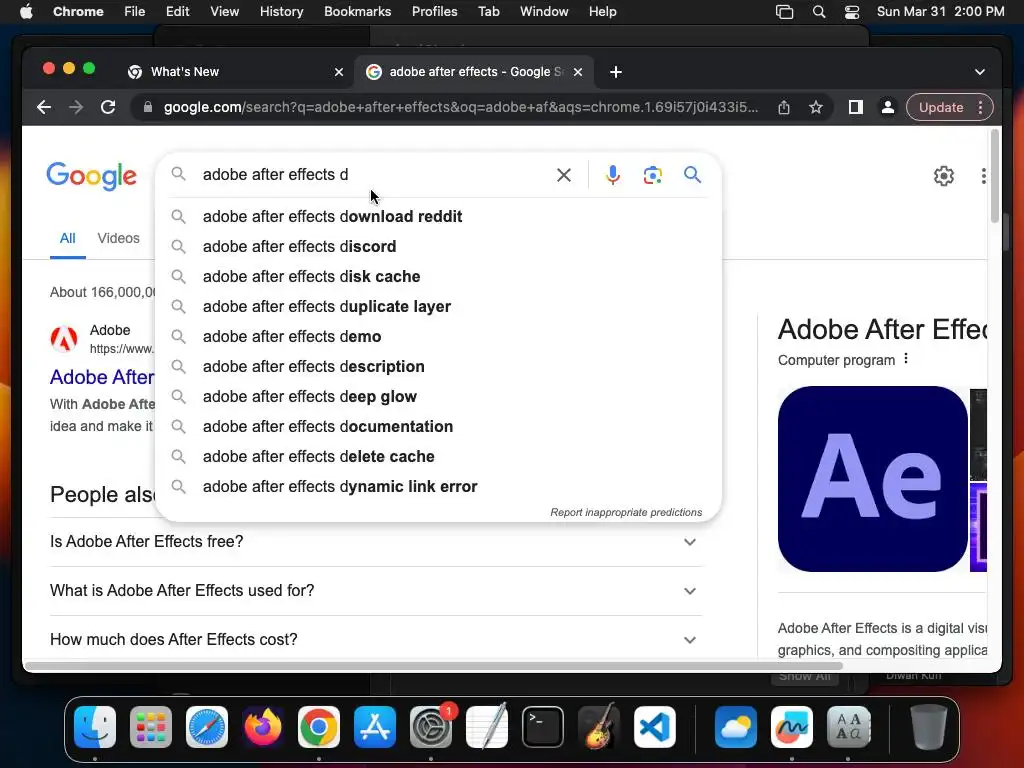Open Terminal from the Dock
The height and width of the screenshot is (768, 1024).
coord(543,727)
